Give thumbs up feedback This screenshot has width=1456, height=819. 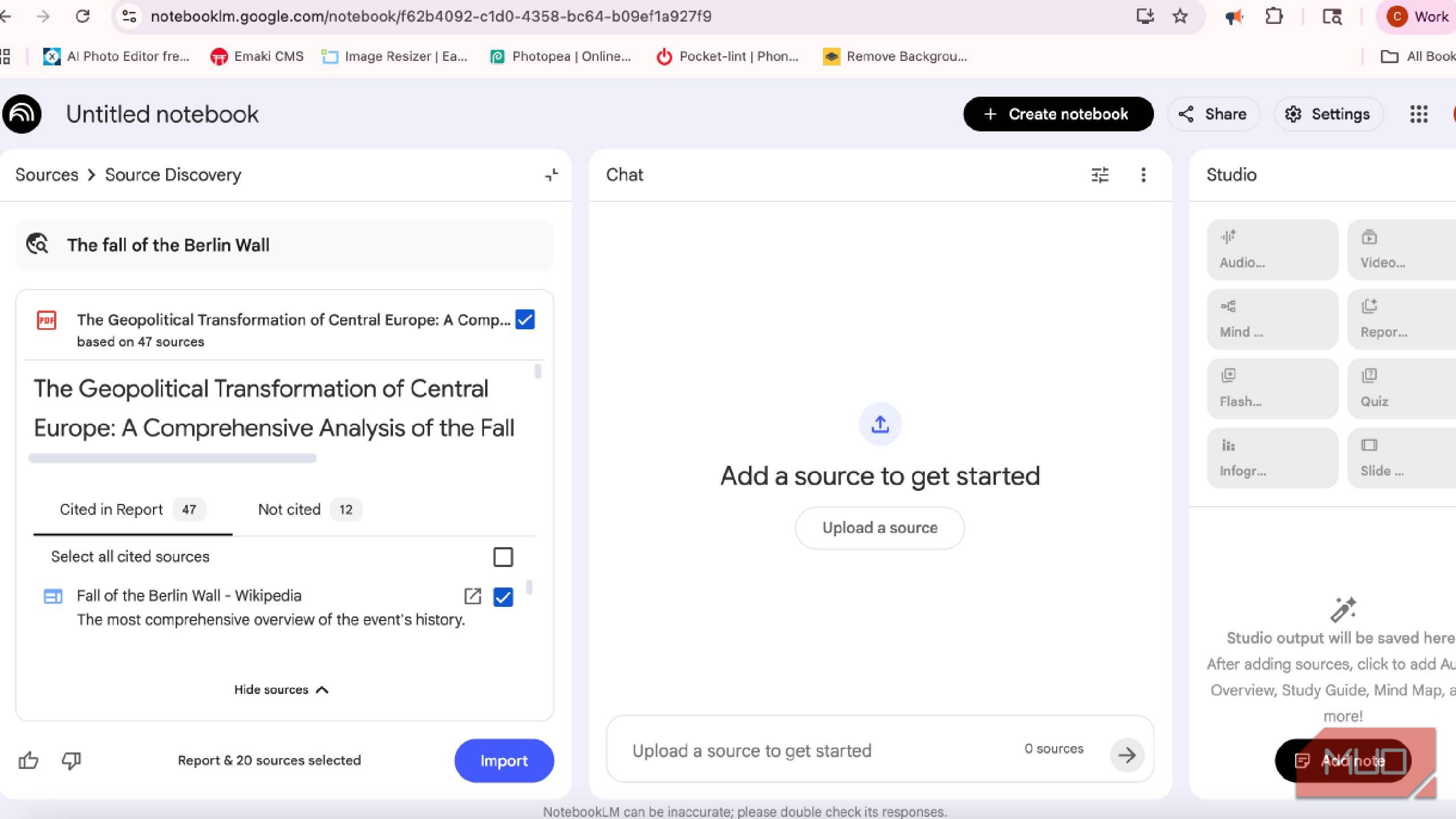pos(28,760)
